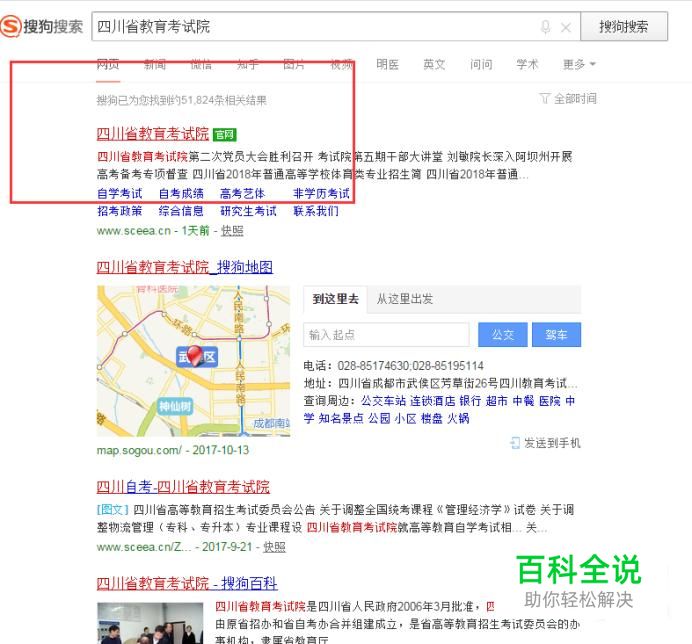Click the 发送到手机 phone icon
Viewport: 692px width, 644px height.
[515, 443]
